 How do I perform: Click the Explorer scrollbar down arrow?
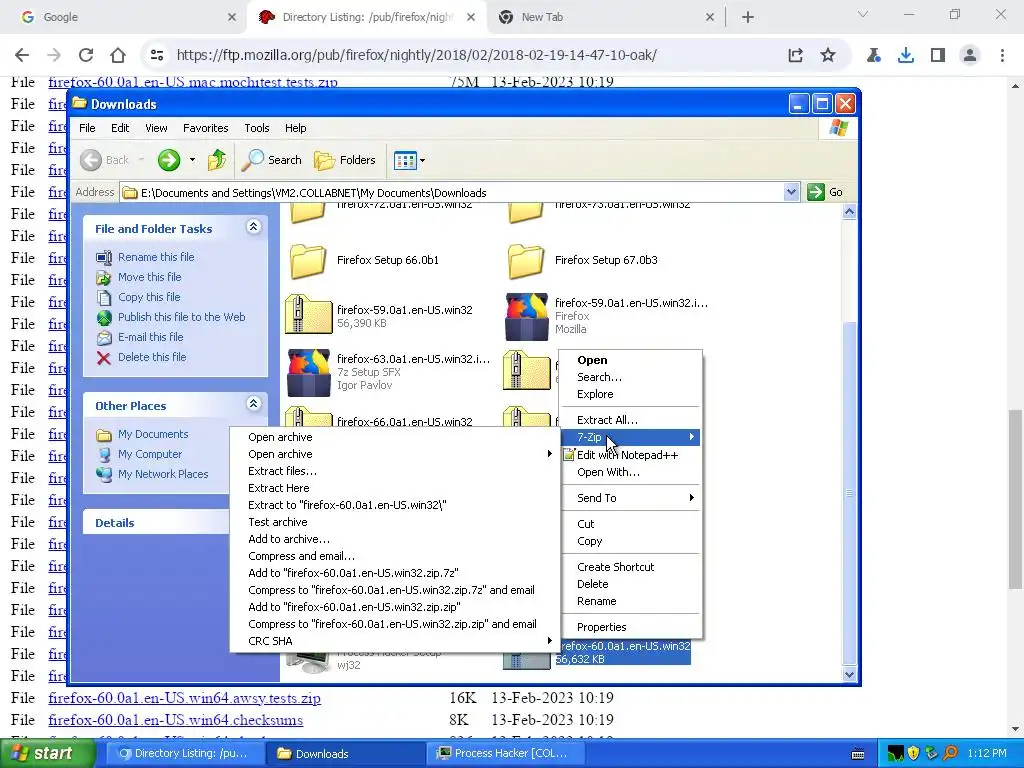coord(850,675)
